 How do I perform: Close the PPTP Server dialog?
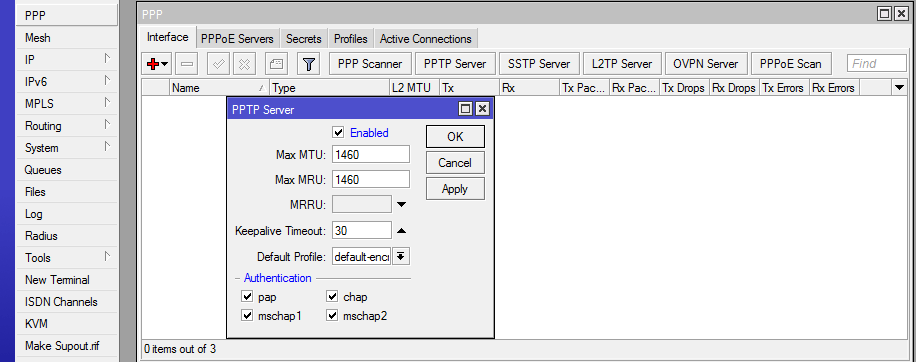tap(482, 109)
